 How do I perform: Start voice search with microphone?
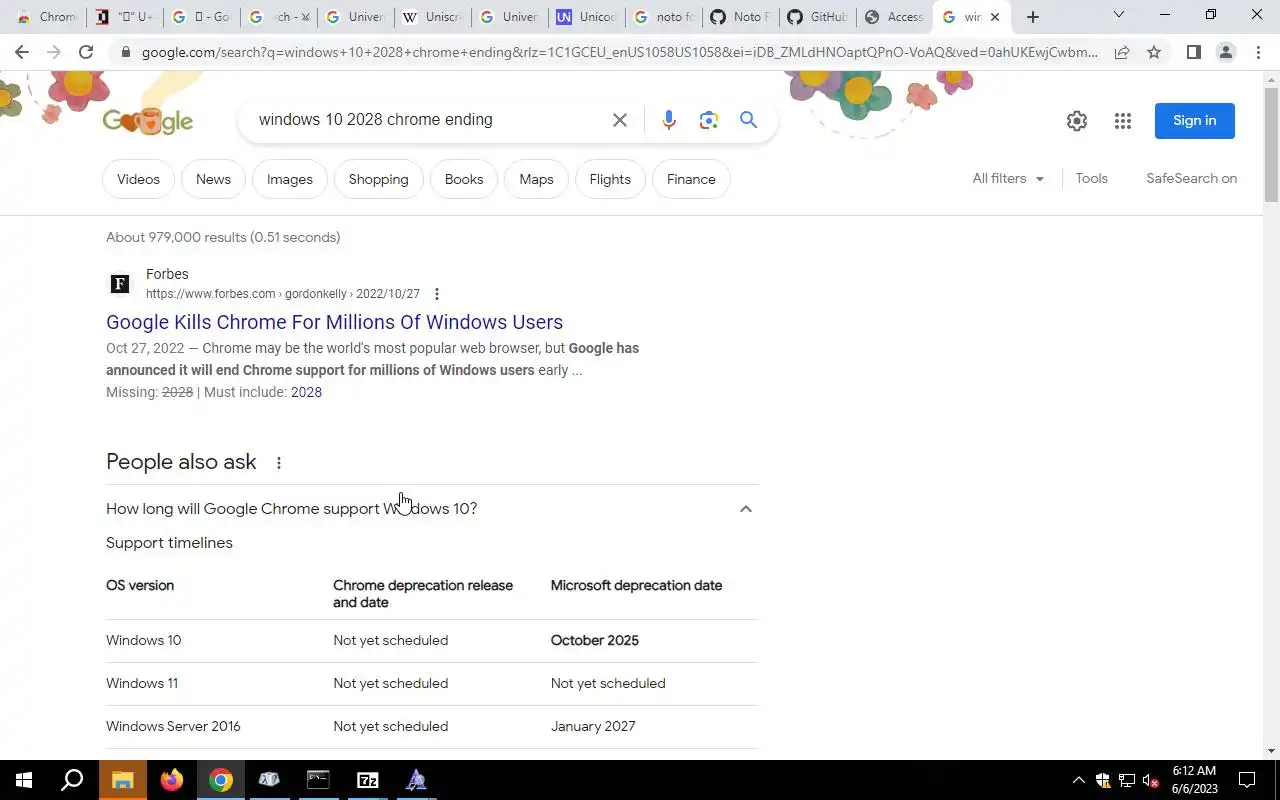pos(669,120)
